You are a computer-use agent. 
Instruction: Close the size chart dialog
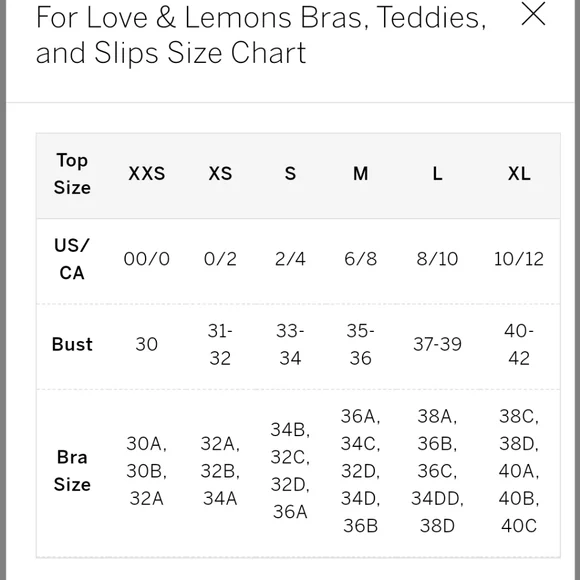533,14
